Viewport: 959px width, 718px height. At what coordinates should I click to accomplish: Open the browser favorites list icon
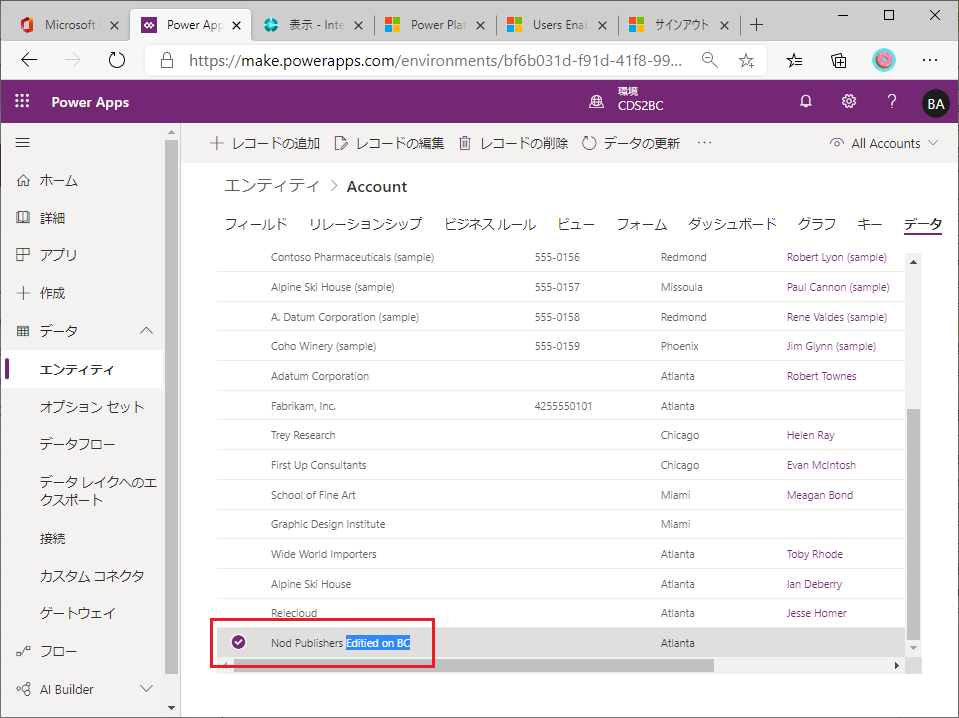click(x=794, y=60)
